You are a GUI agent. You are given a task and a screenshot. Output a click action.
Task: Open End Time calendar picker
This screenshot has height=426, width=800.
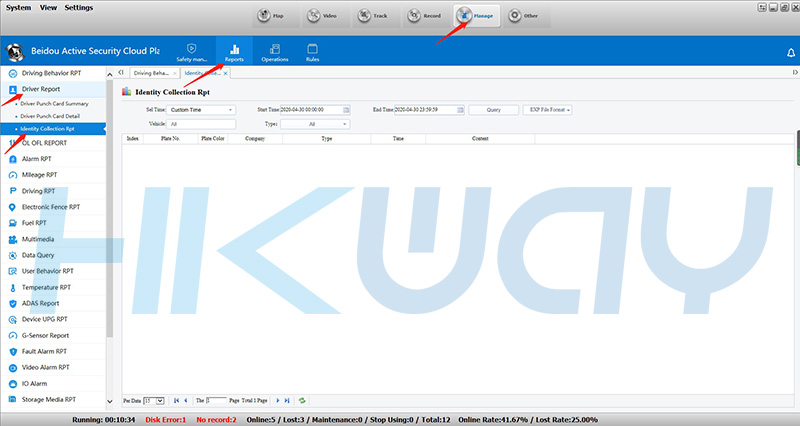click(x=460, y=110)
